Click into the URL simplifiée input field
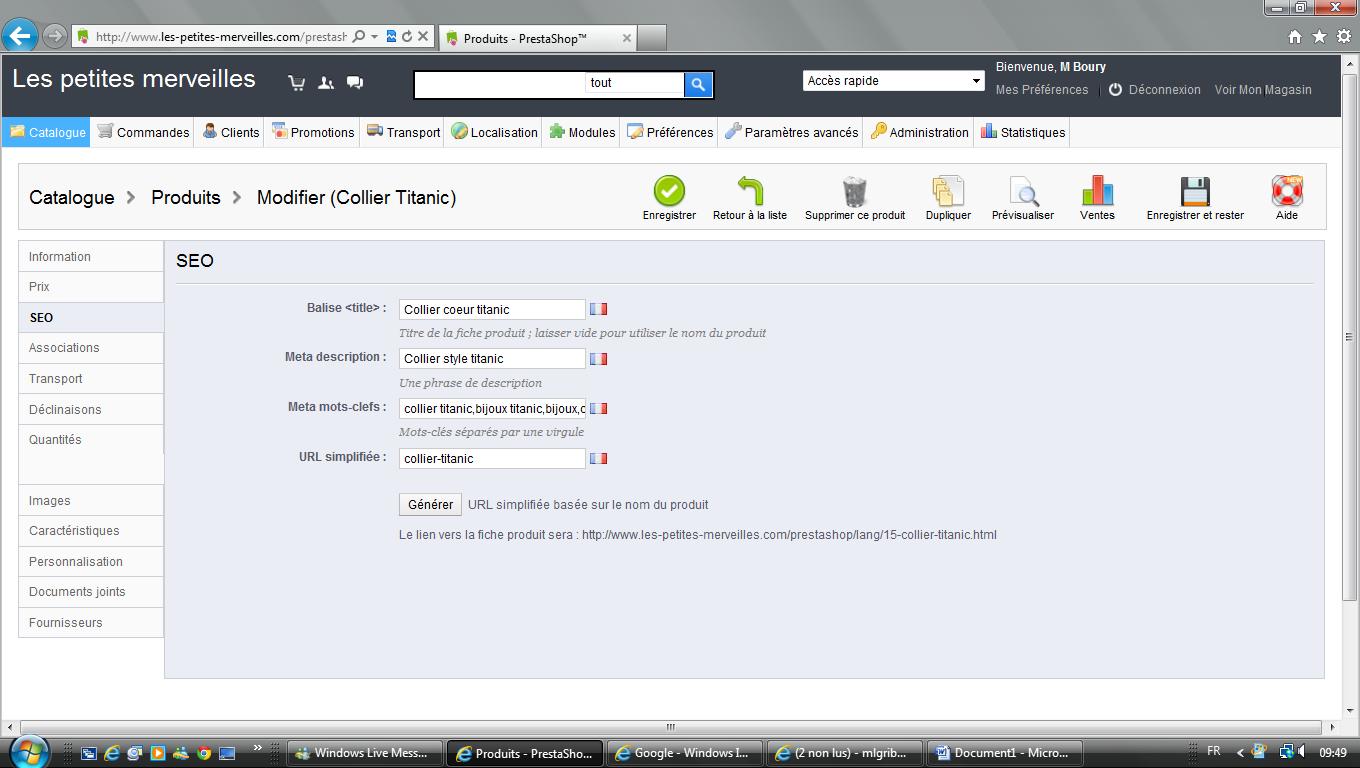 [492, 458]
